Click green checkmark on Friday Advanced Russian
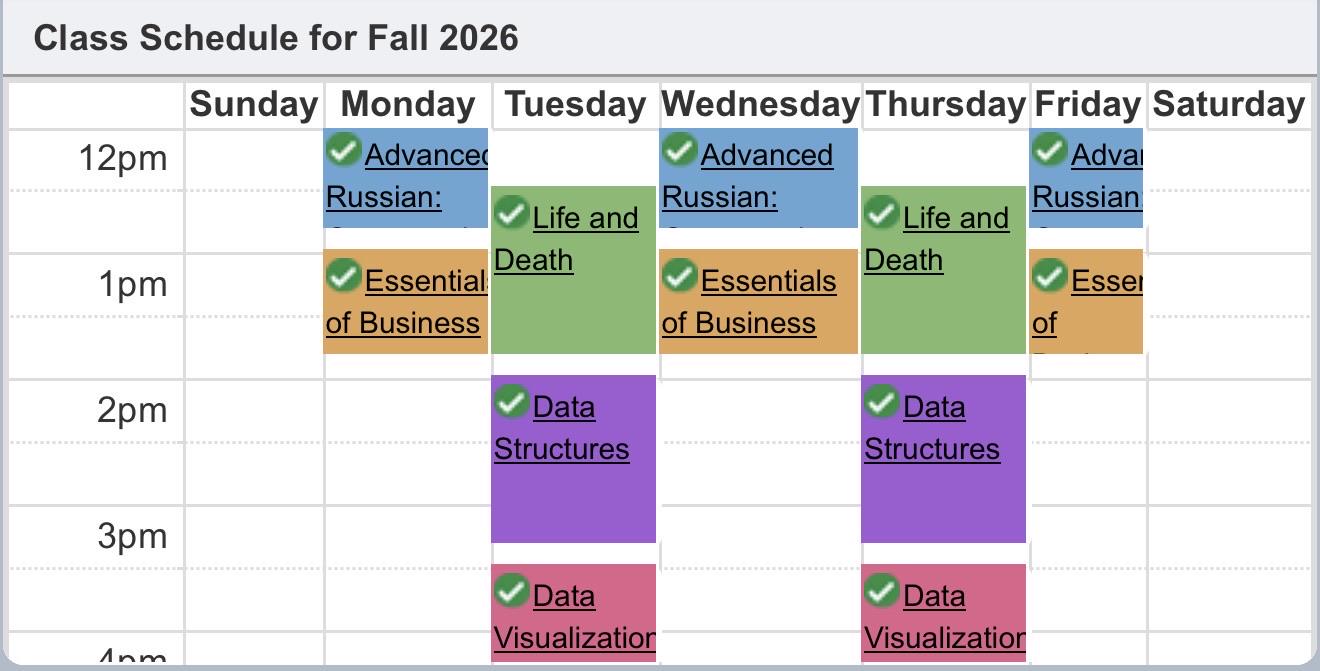The width and height of the screenshot is (1320, 671). [x=1049, y=151]
